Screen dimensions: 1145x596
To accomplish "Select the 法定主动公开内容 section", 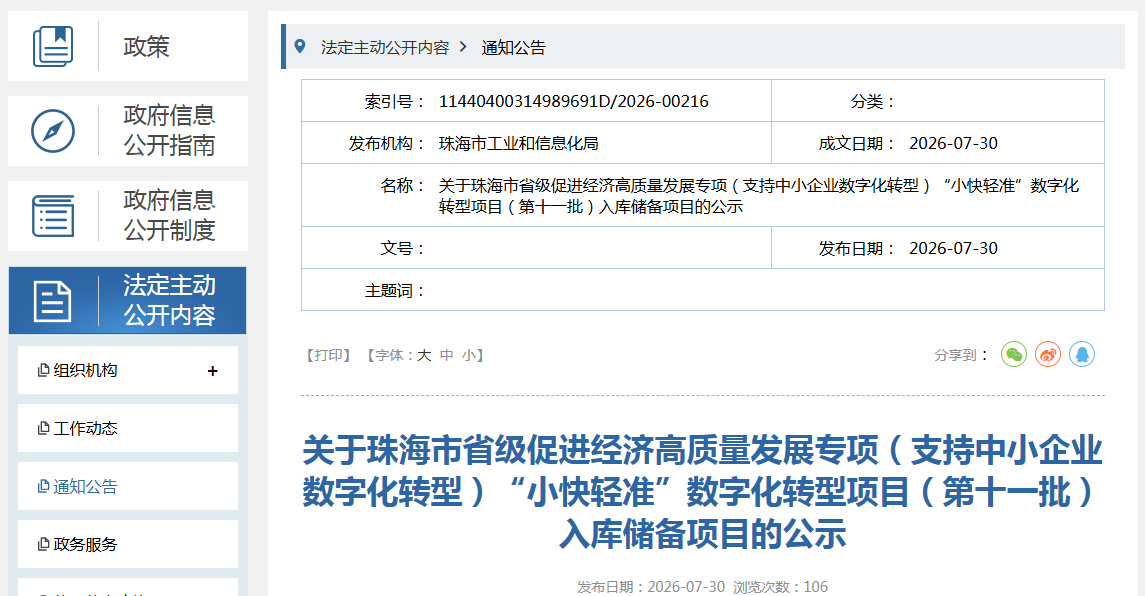I will (x=128, y=301).
